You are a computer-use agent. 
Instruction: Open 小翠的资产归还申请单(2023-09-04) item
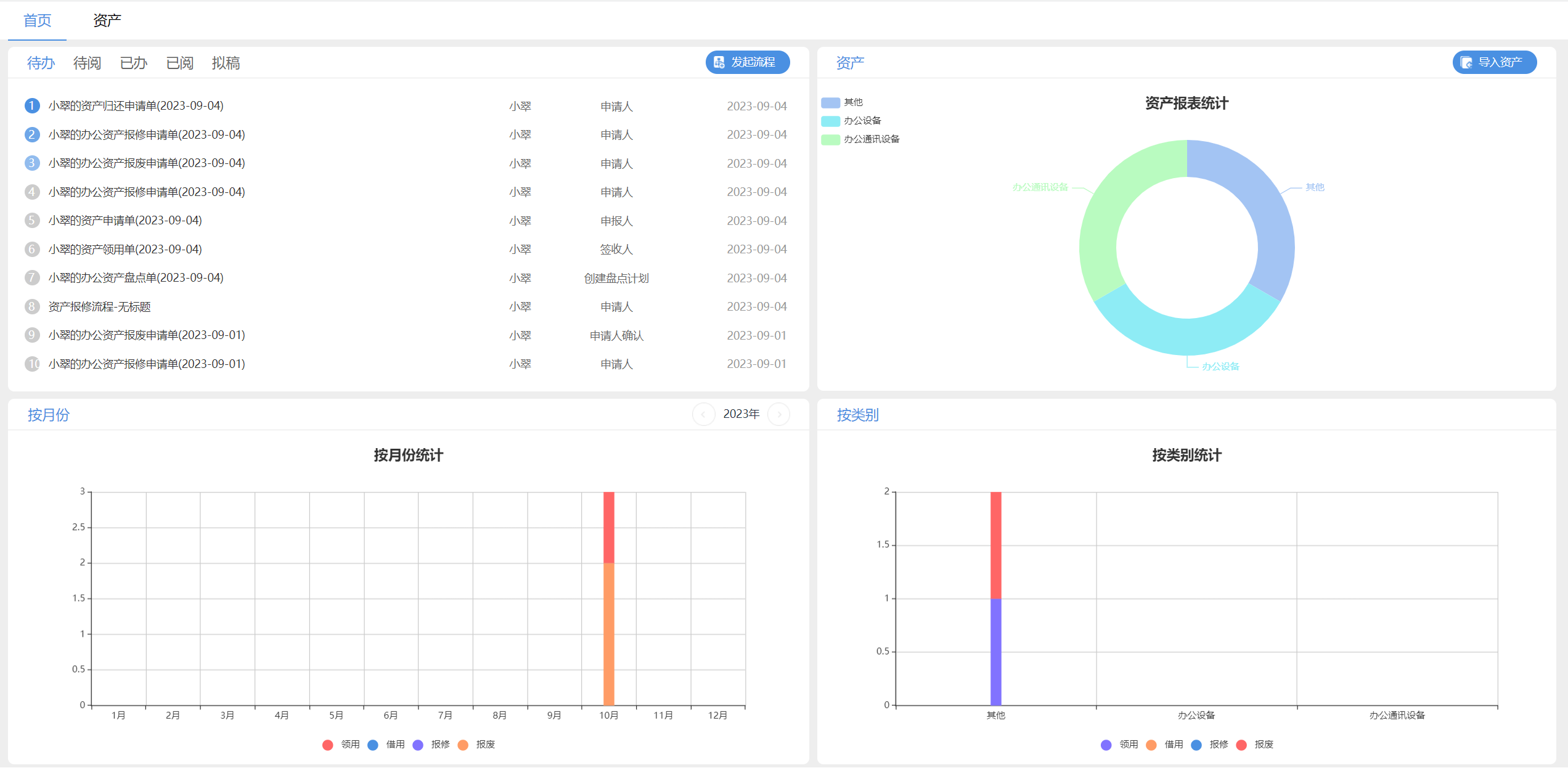pyautogui.click(x=136, y=106)
